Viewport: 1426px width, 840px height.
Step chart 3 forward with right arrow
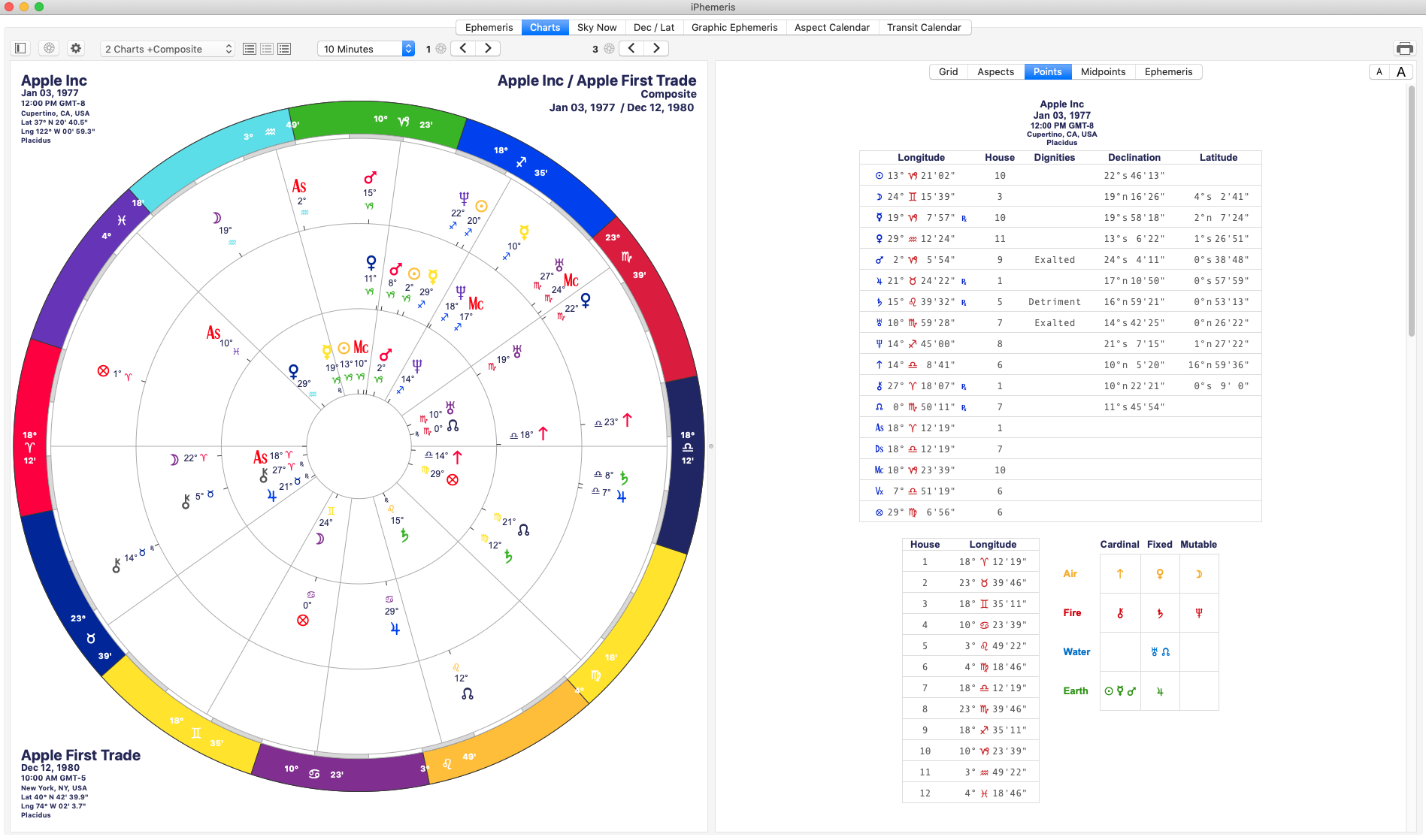click(x=656, y=48)
